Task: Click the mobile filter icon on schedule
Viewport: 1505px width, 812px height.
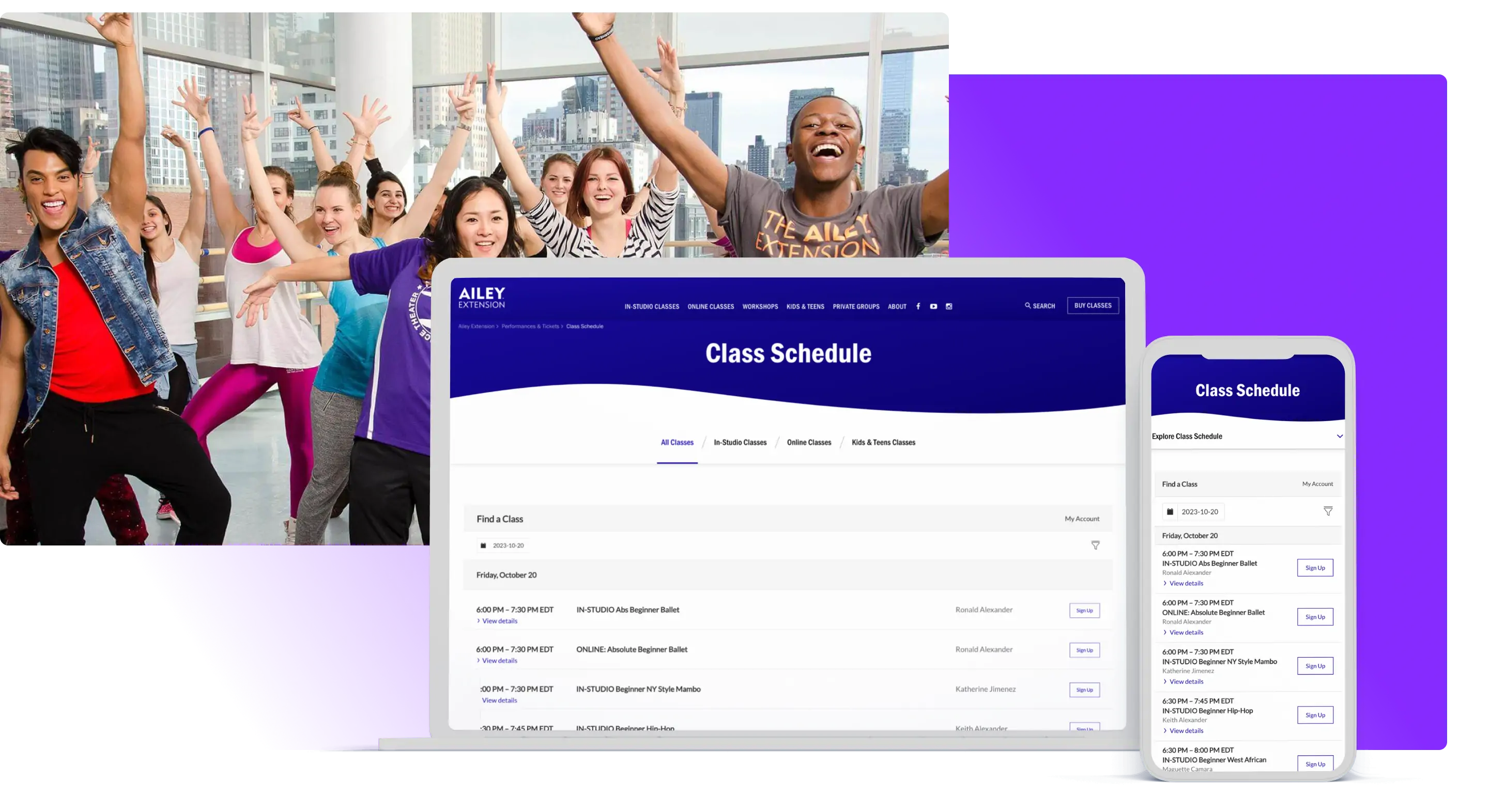Action: click(1328, 511)
